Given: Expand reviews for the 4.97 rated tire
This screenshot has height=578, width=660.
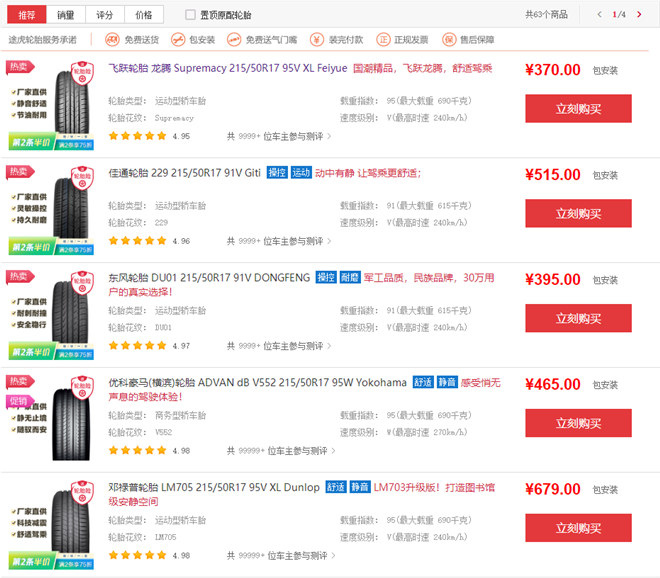Looking at the screenshot, I should click(279, 346).
